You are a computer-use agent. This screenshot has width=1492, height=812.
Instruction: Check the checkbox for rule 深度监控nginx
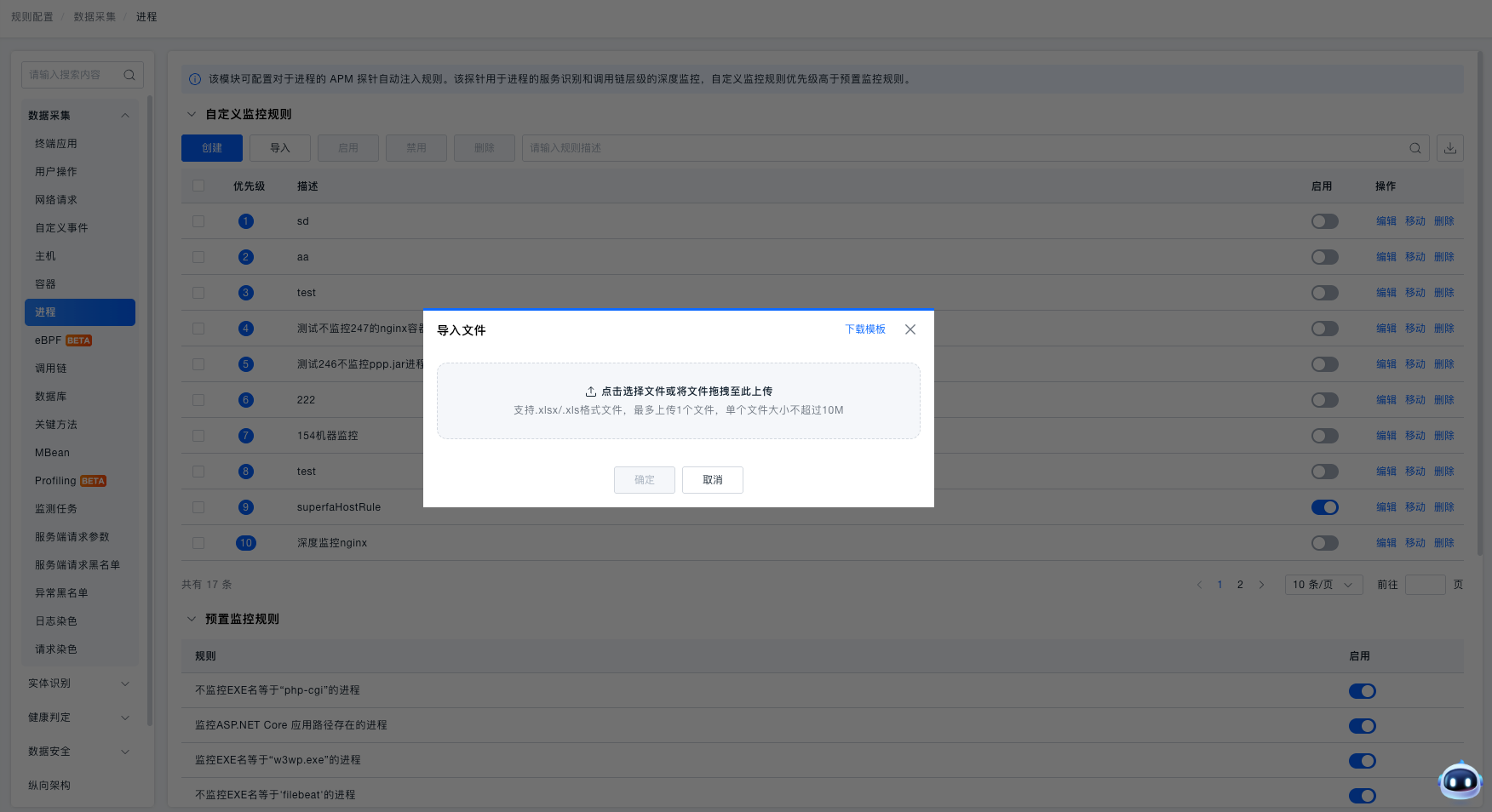[198, 543]
